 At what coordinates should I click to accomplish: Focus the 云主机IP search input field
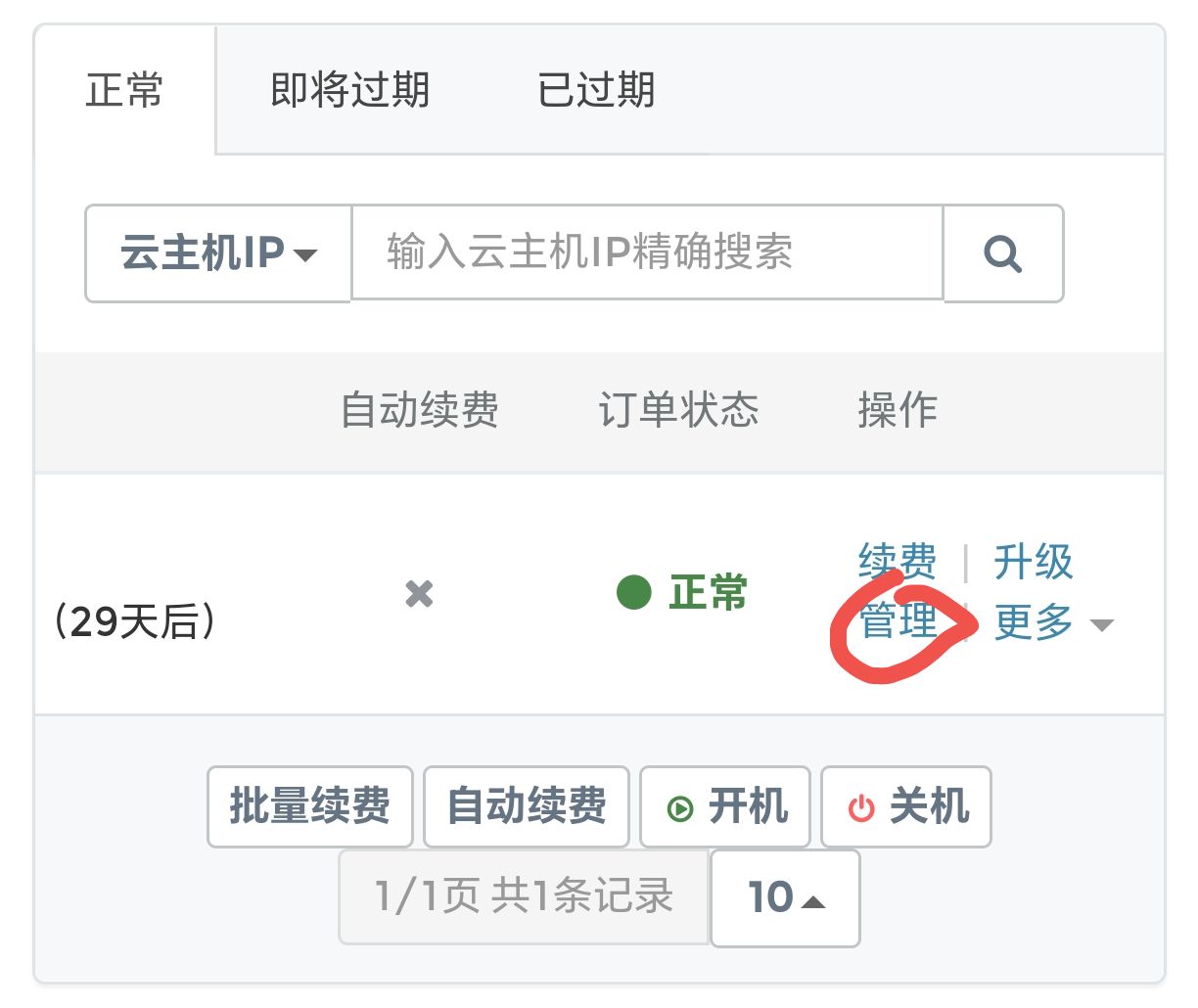click(646, 252)
